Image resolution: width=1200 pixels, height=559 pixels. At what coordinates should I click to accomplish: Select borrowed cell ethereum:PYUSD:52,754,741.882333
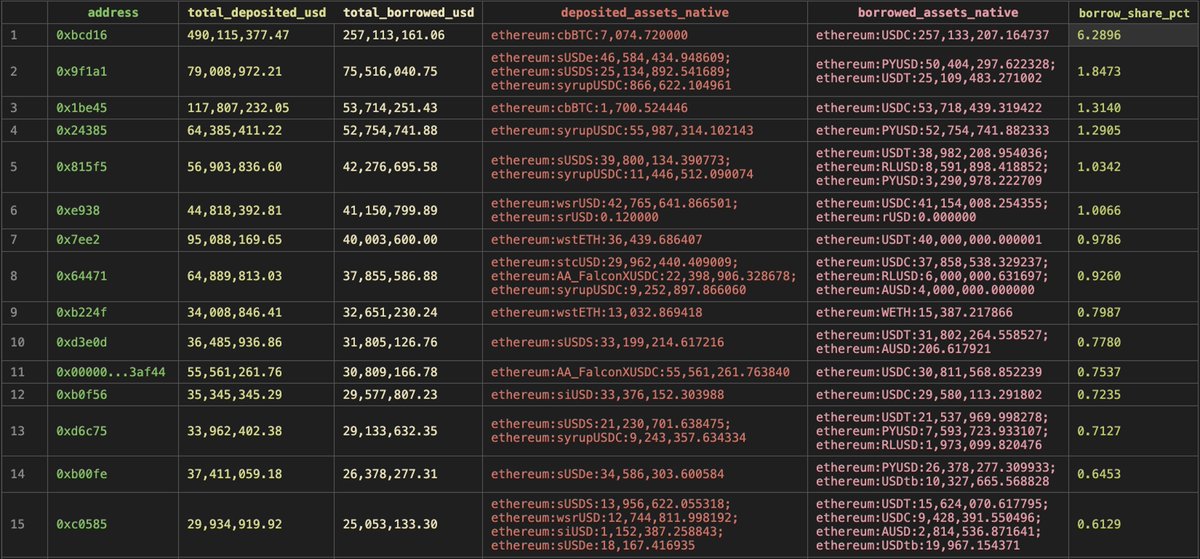(x=932, y=130)
